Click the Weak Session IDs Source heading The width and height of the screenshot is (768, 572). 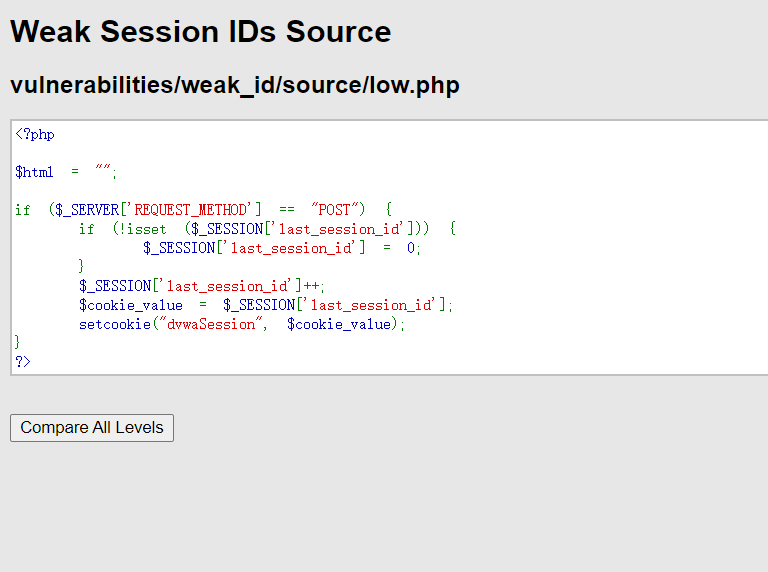pos(200,31)
